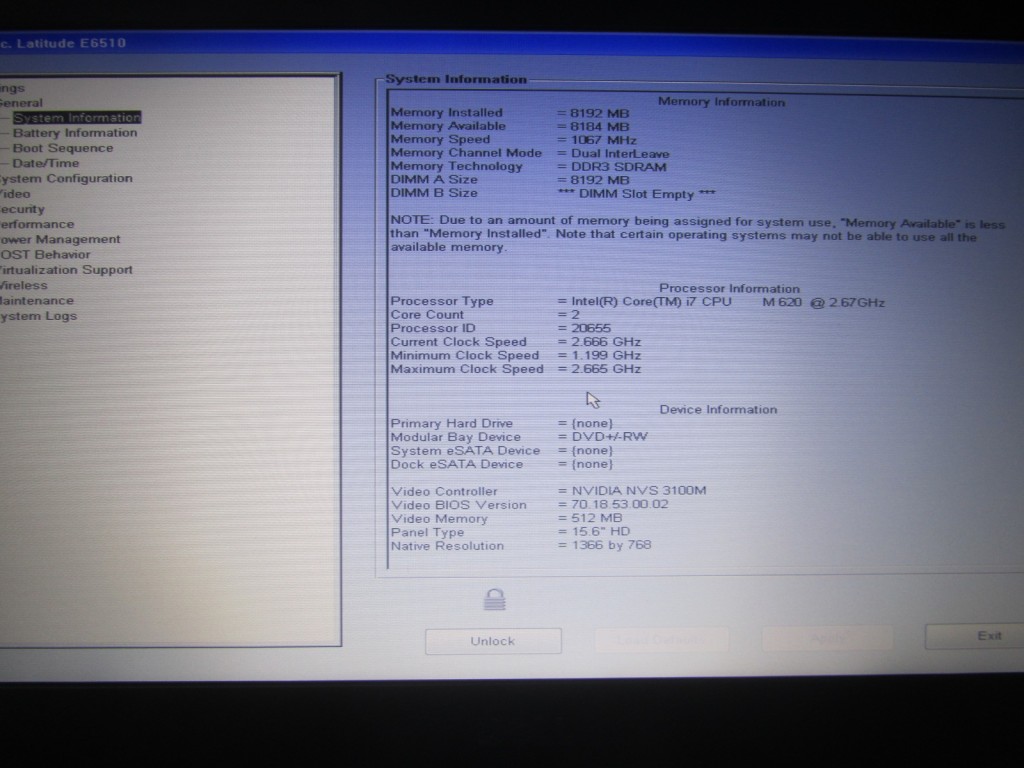Viewport: 1024px width, 768px height.
Task: Expand Power Management category
Action: point(60,239)
